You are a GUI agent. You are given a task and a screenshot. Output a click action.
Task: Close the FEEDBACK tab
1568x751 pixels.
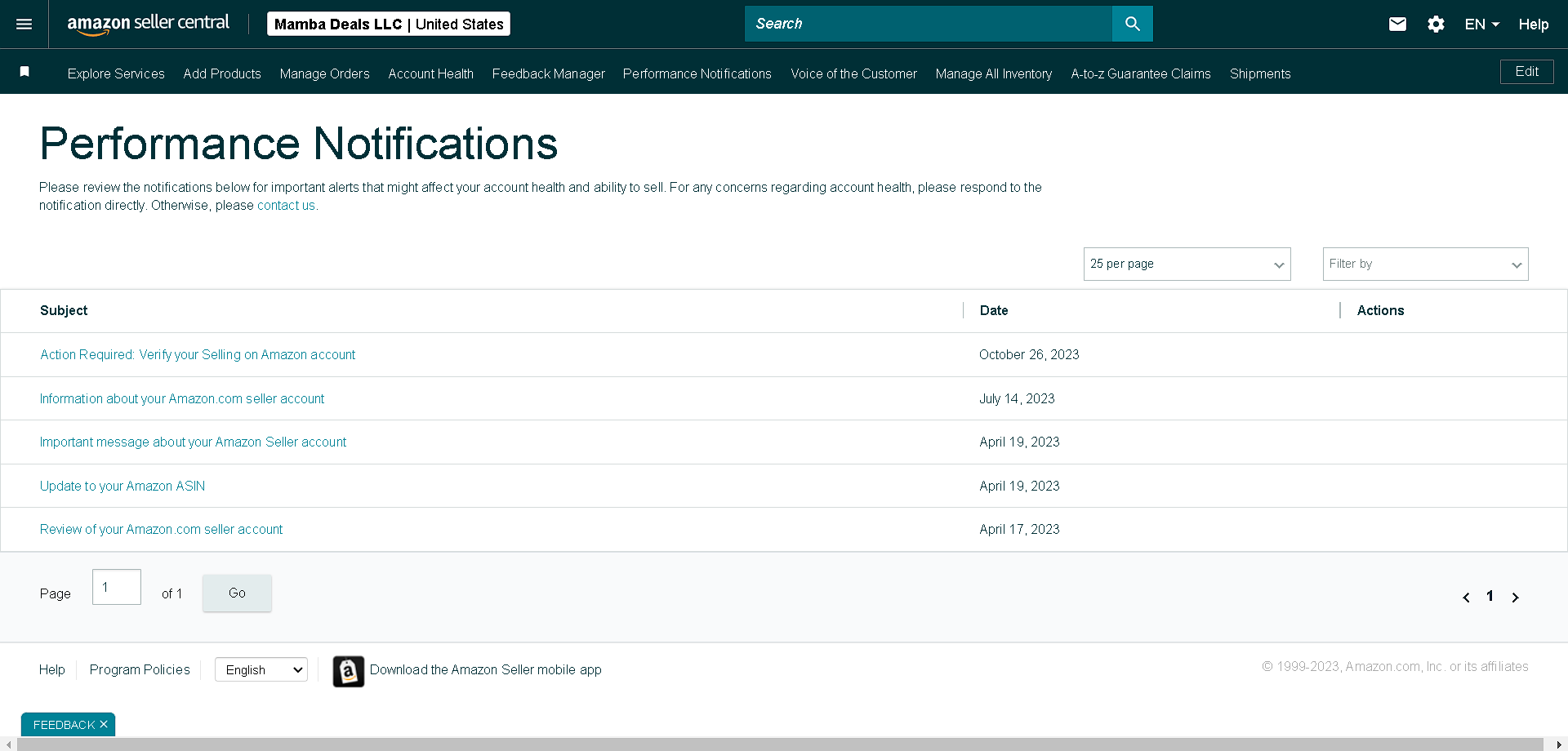point(104,724)
